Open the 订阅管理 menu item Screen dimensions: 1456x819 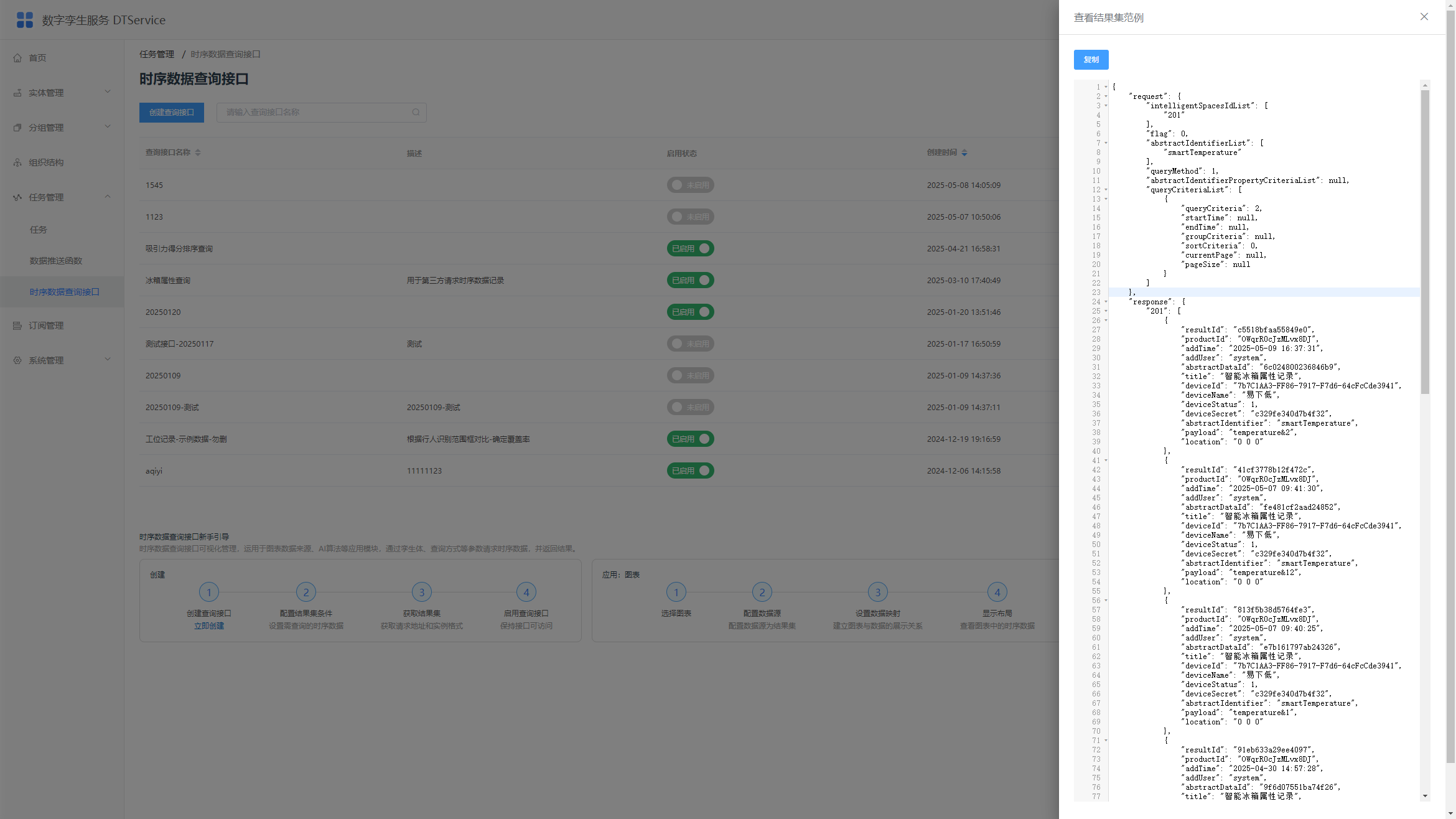tap(62, 325)
